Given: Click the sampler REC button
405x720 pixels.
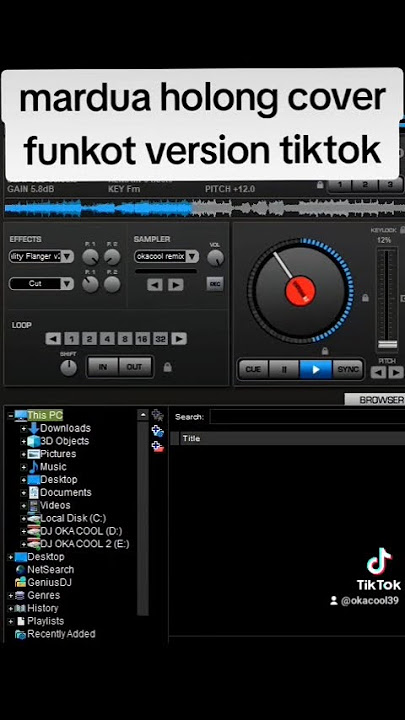Looking at the screenshot, I should click(214, 284).
